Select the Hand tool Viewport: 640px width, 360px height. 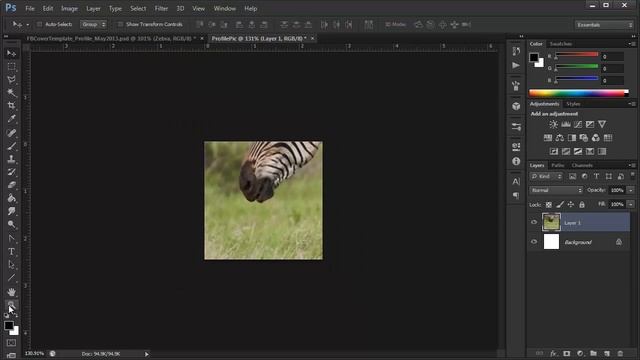pos(11,292)
